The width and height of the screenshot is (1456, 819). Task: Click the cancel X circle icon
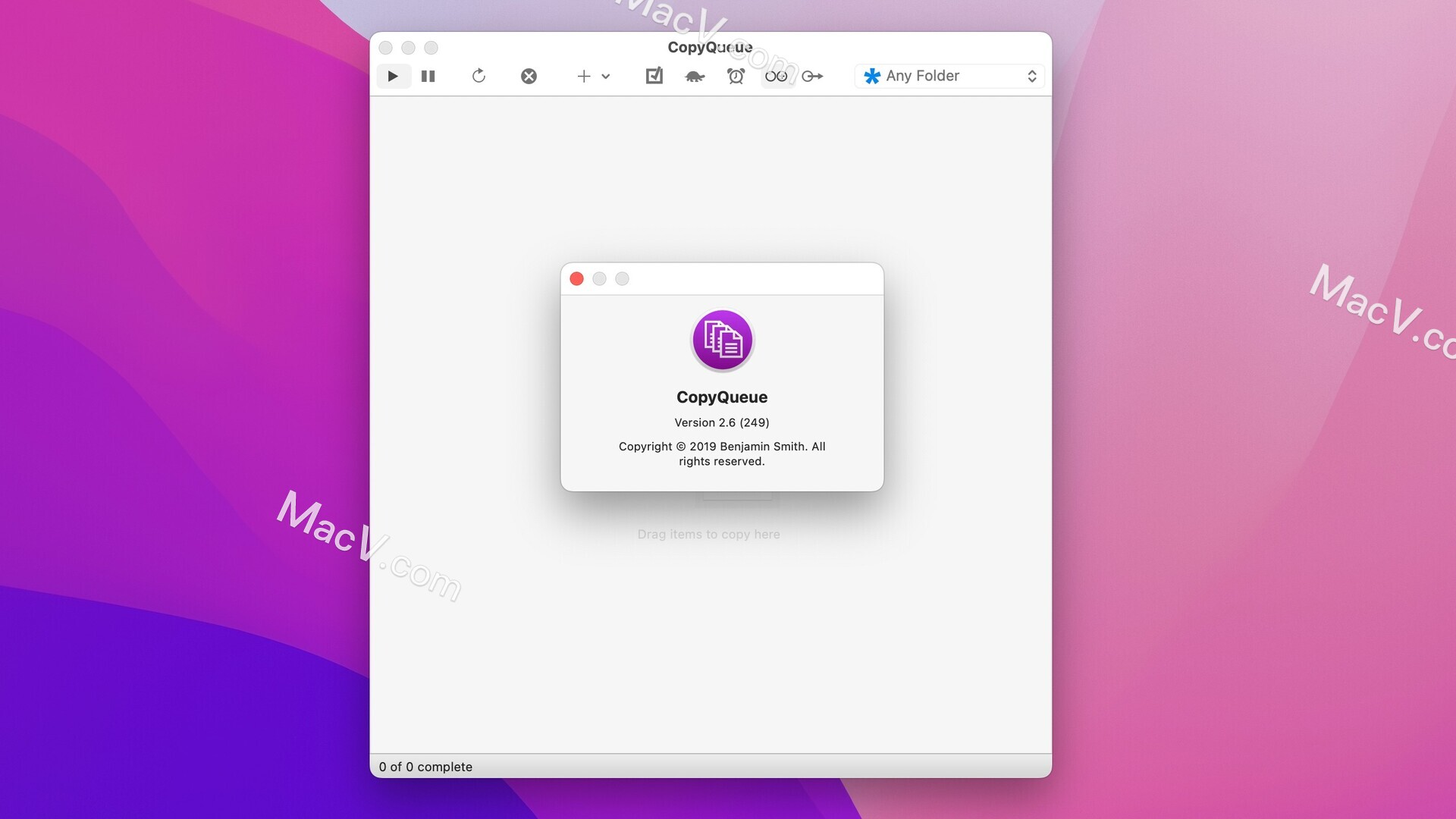529,76
